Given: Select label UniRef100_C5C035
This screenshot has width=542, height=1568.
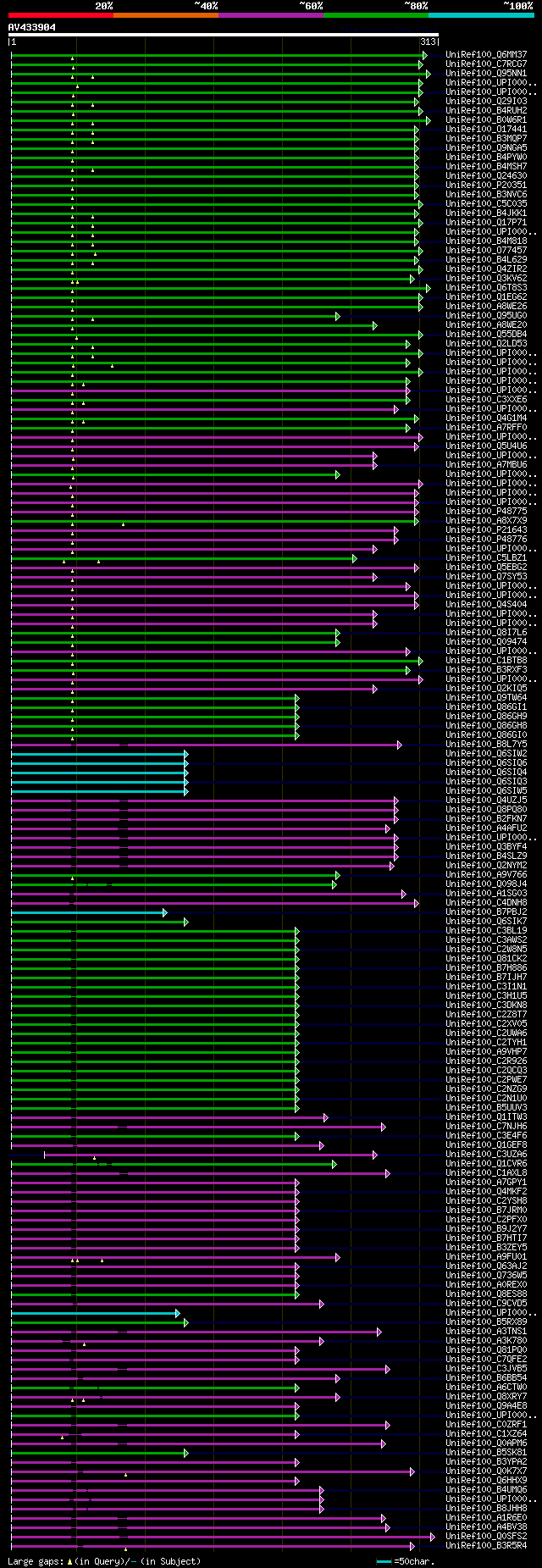Looking at the screenshot, I should tap(486, 204).
